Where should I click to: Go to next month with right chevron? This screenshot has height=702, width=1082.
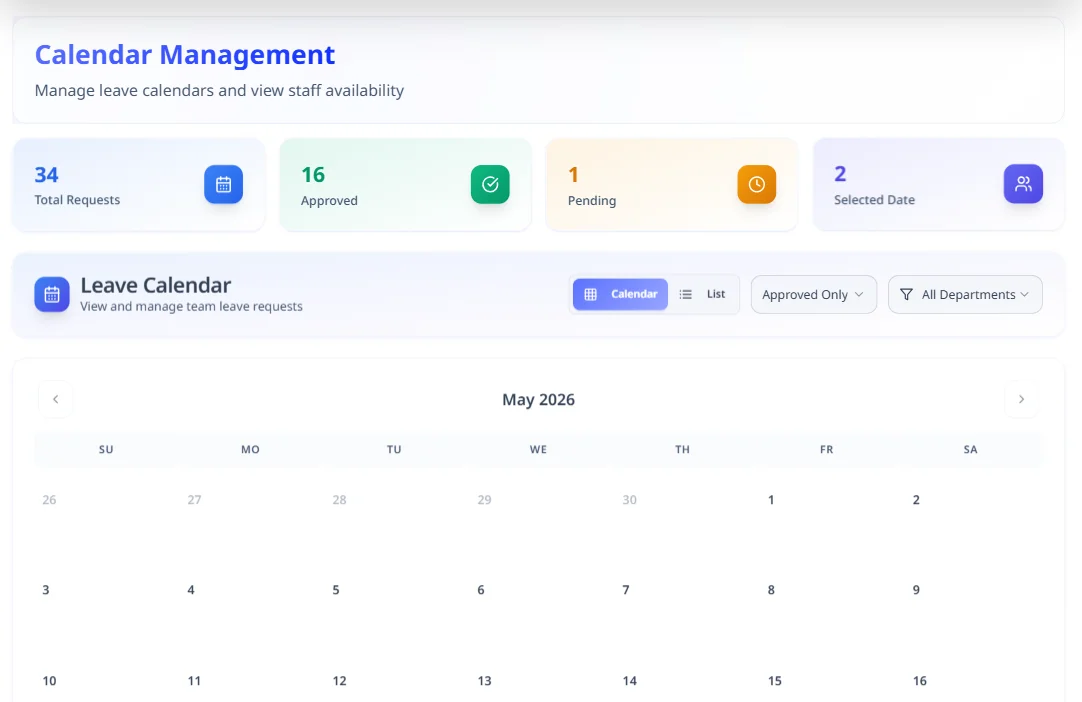point(1021,399)
